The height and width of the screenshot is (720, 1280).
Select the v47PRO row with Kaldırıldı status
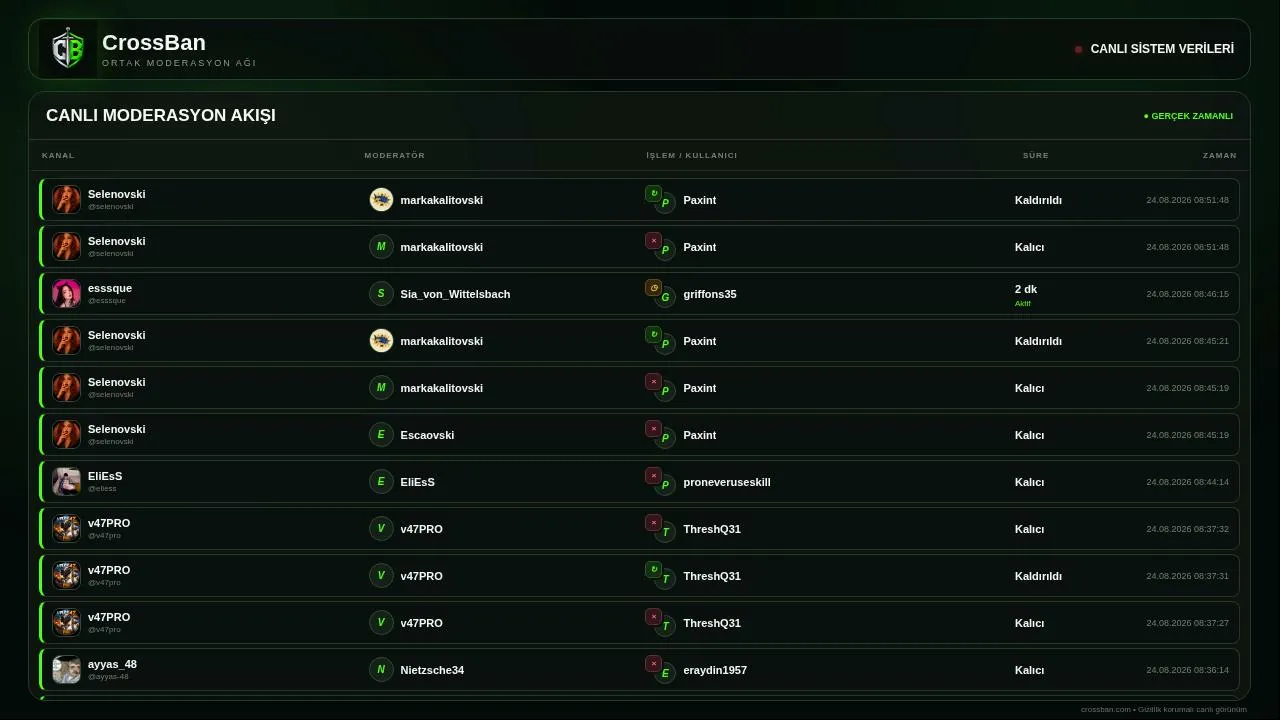pos(640,576)
